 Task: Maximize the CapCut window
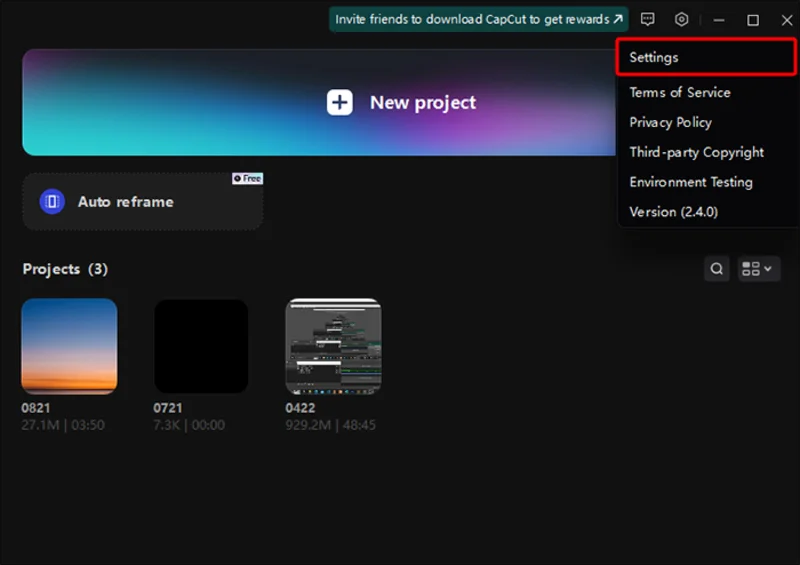(x=753, y=19)
